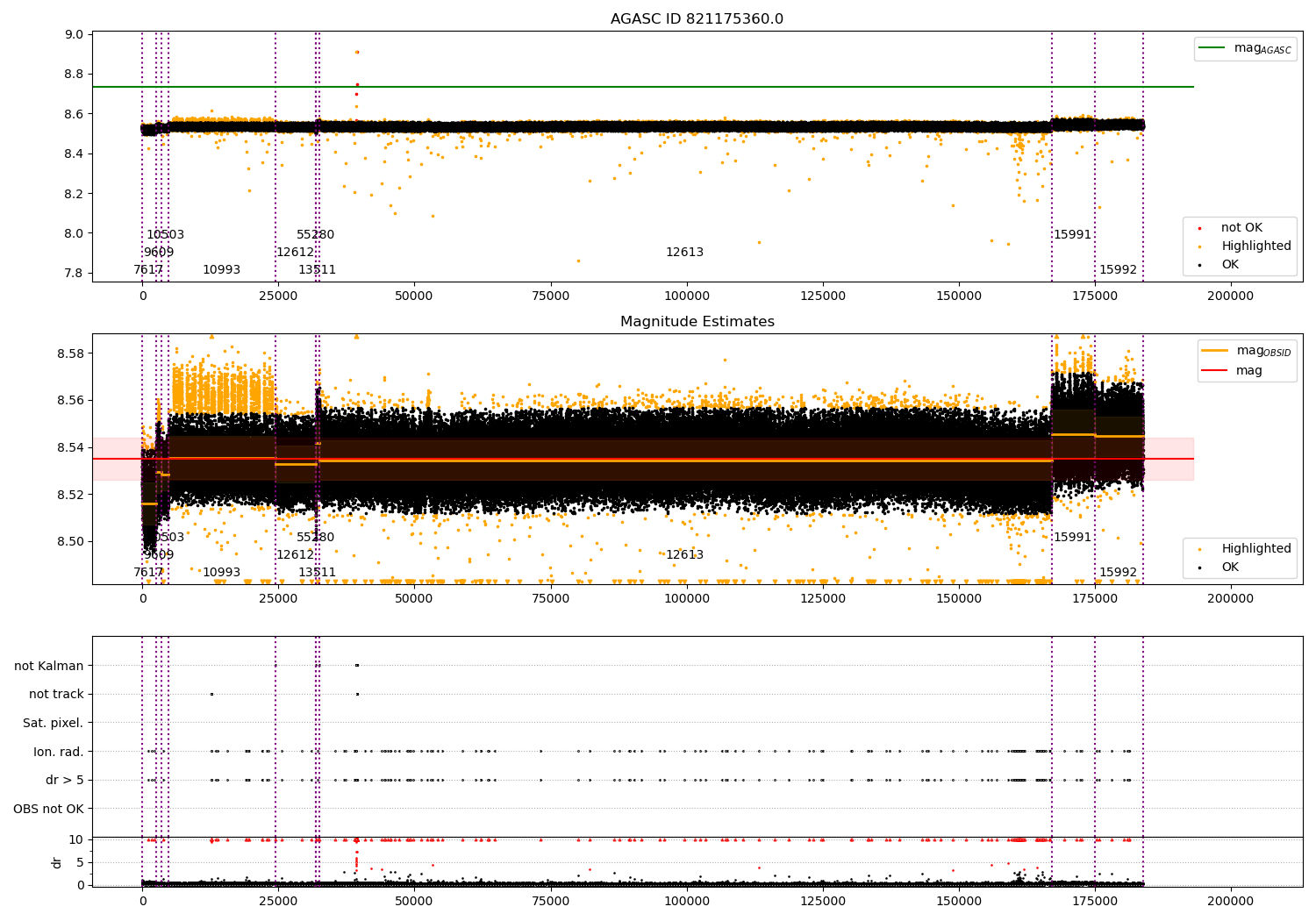Select the 8.2 y-axis tick label

[75, 194]
